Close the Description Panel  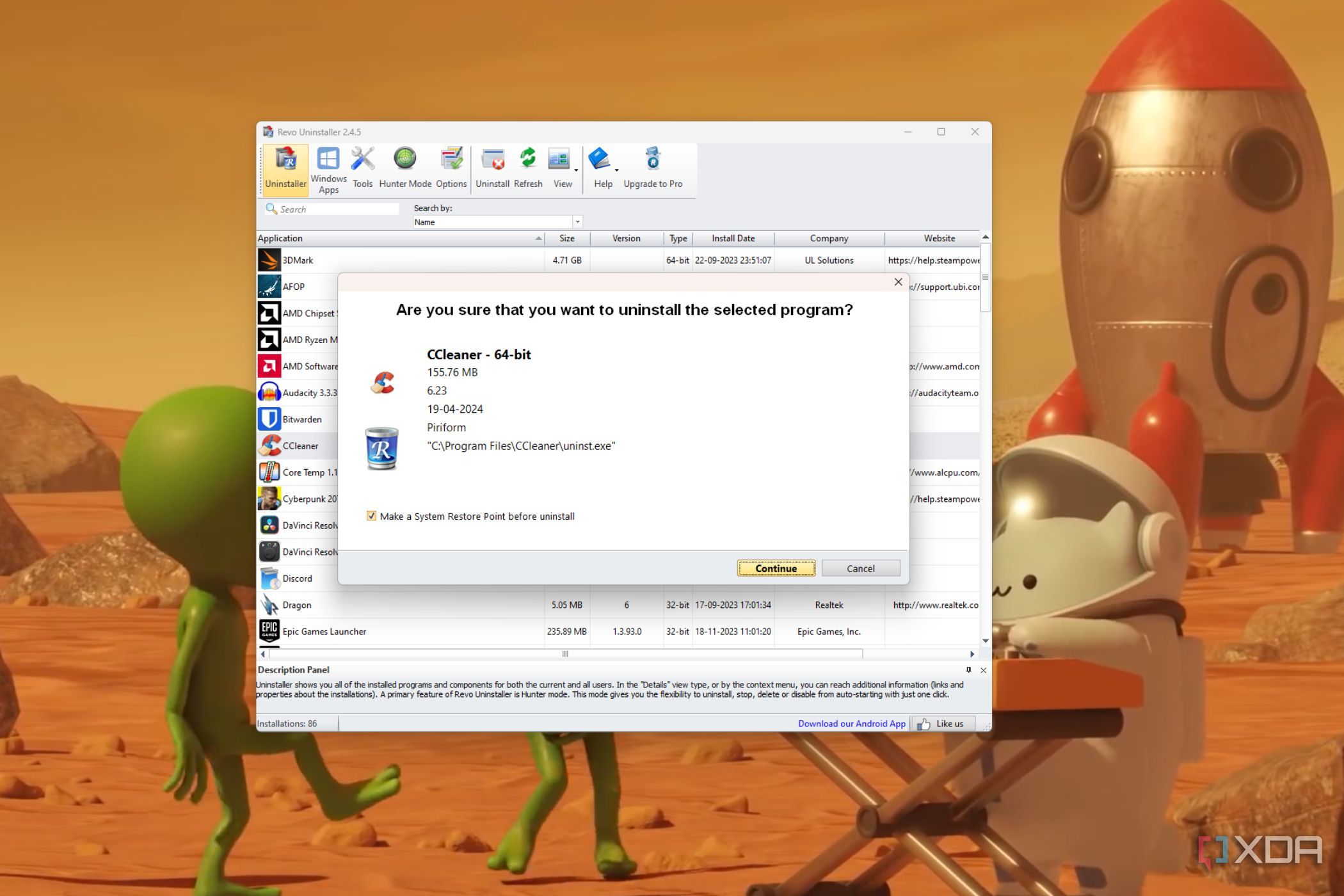click(984, 670)
